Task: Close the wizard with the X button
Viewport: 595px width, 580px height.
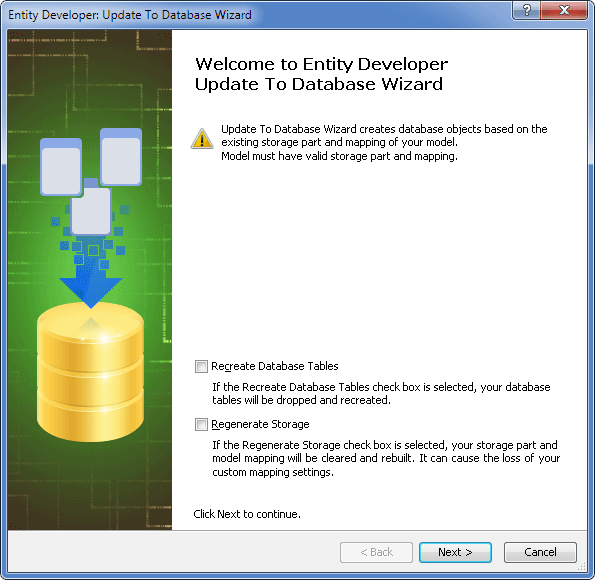Action: coord(564,10)
